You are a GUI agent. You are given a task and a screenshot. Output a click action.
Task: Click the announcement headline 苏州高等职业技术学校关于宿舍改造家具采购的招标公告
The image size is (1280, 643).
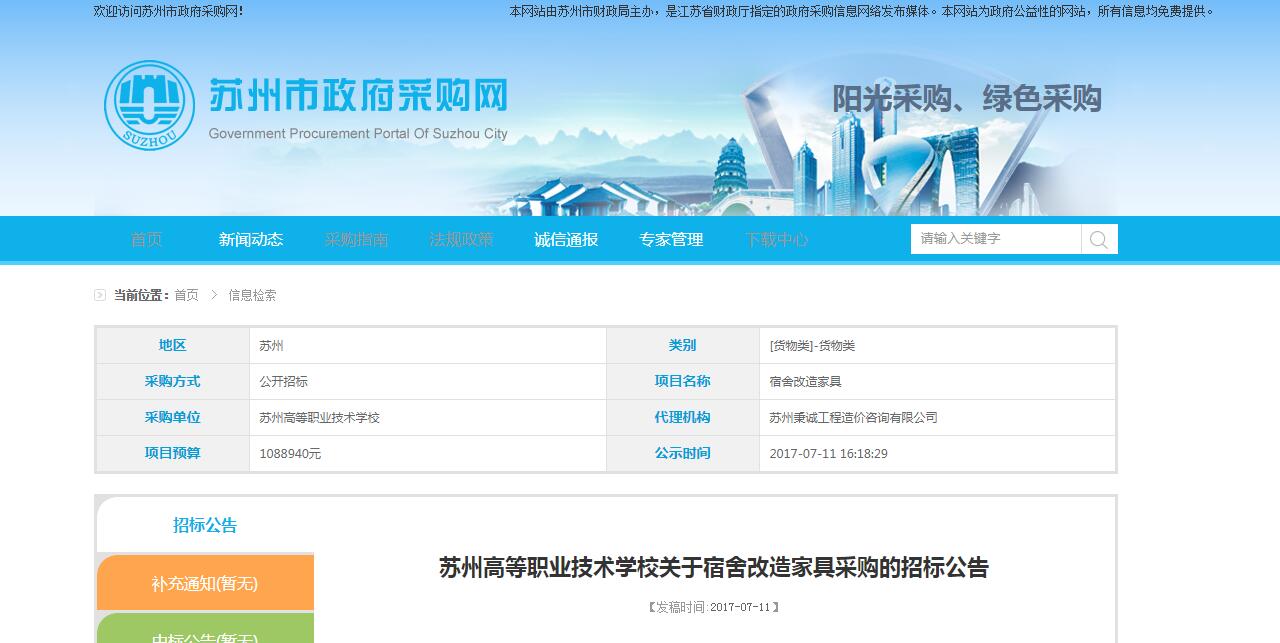pos(714,568)
